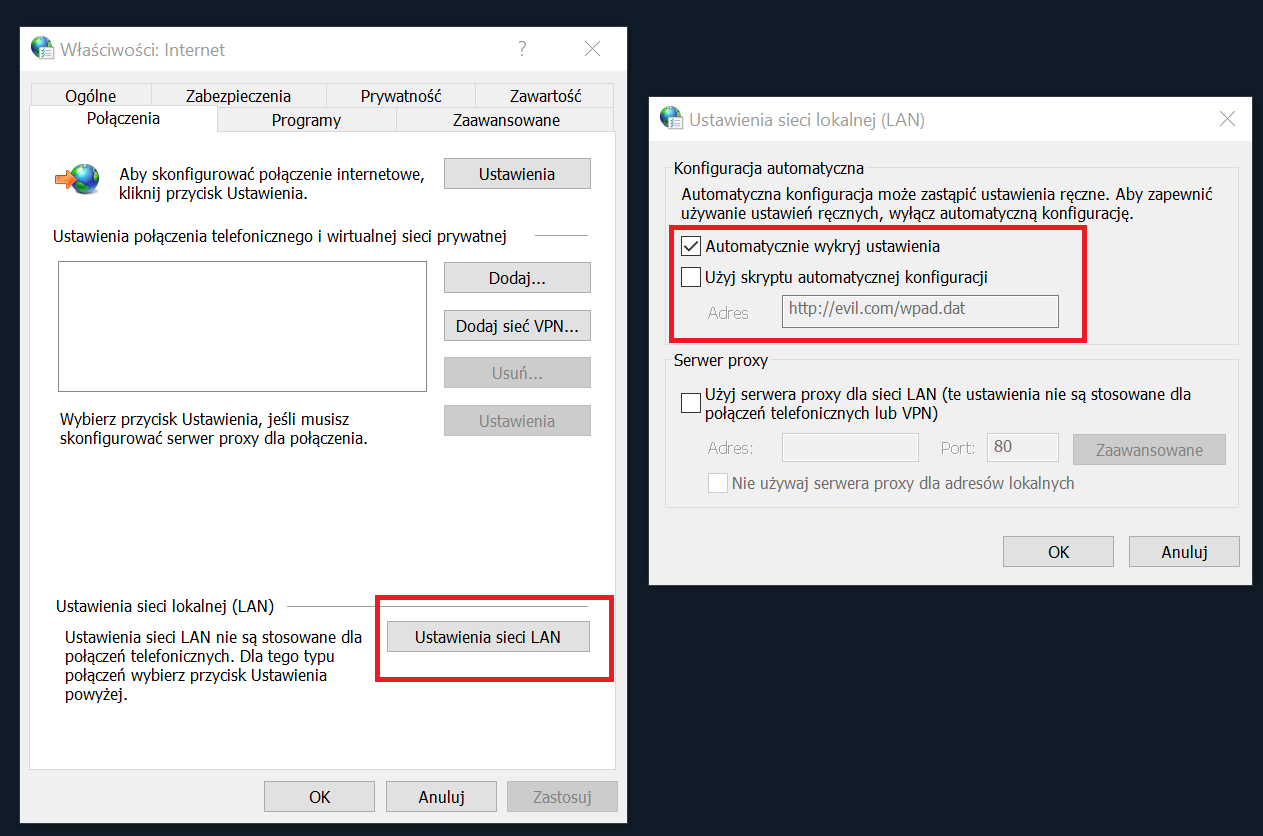Go to the Zaawansowane tab

[506, 120]
